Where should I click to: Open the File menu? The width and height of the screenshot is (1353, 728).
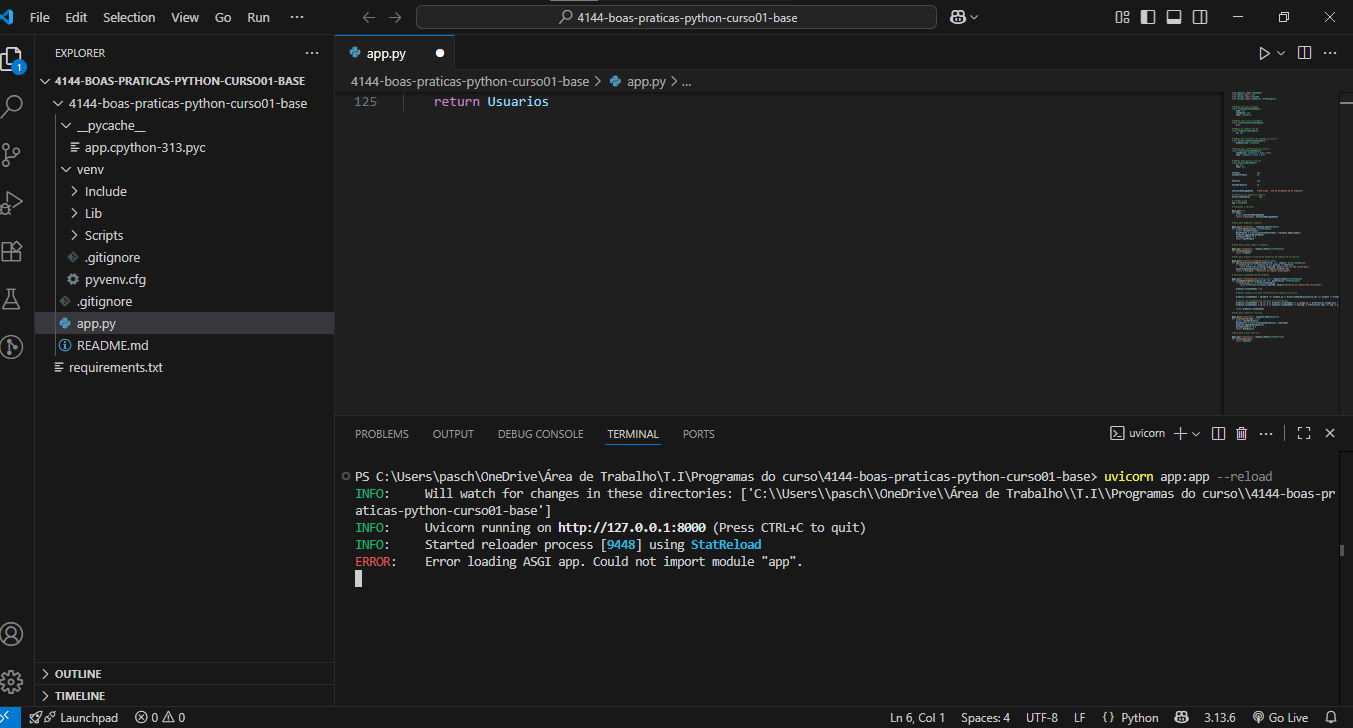[40, 17]
